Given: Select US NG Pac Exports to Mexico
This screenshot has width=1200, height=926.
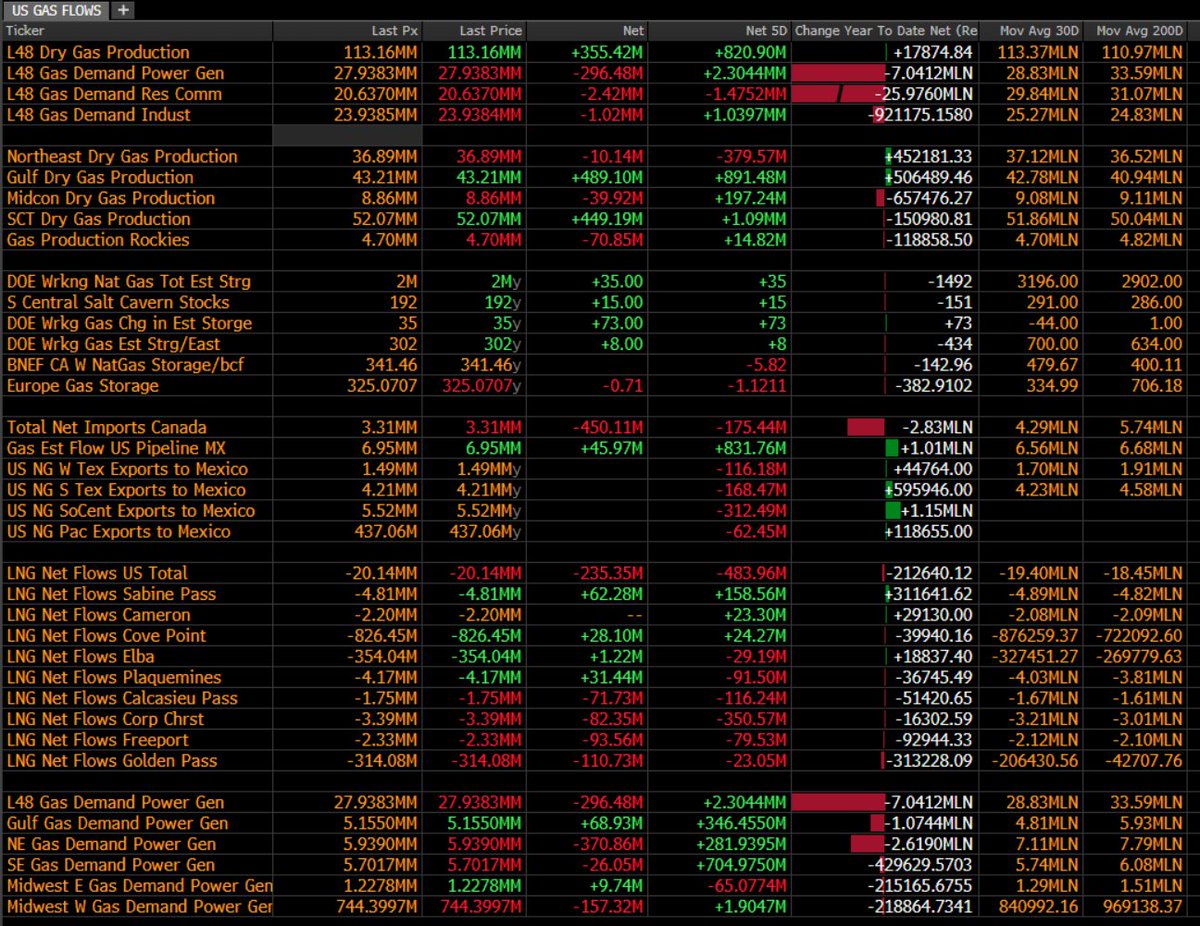Looking at the screenshot, I should click(118, 532).
